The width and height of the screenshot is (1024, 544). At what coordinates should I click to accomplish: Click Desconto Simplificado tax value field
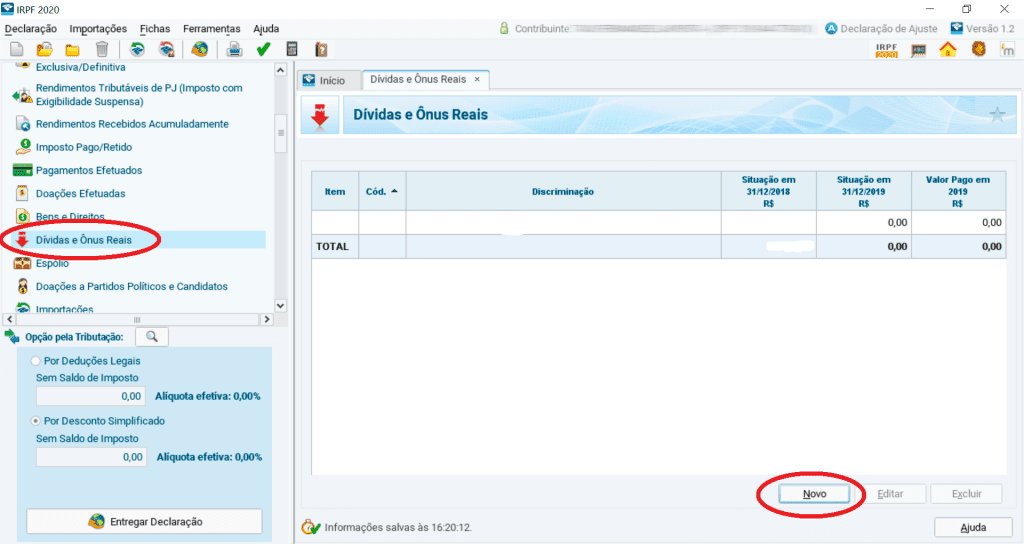click(91, 457)
